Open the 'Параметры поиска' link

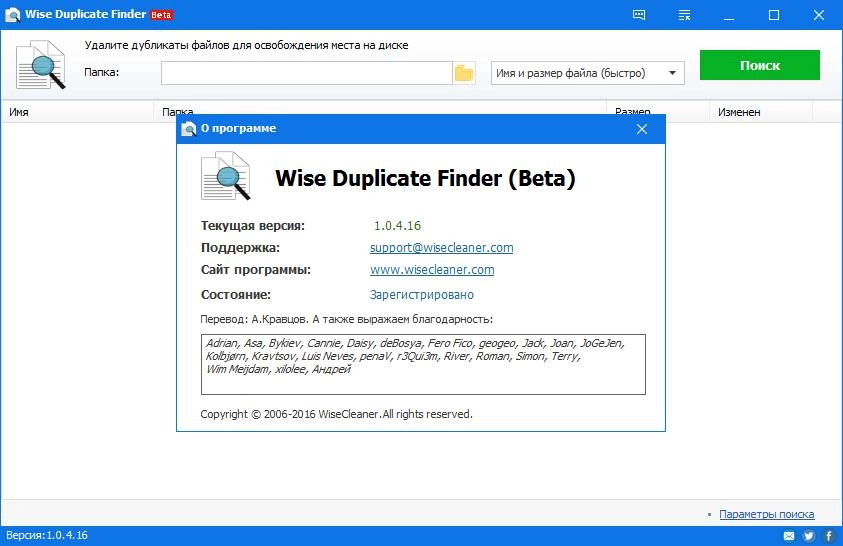767,514
